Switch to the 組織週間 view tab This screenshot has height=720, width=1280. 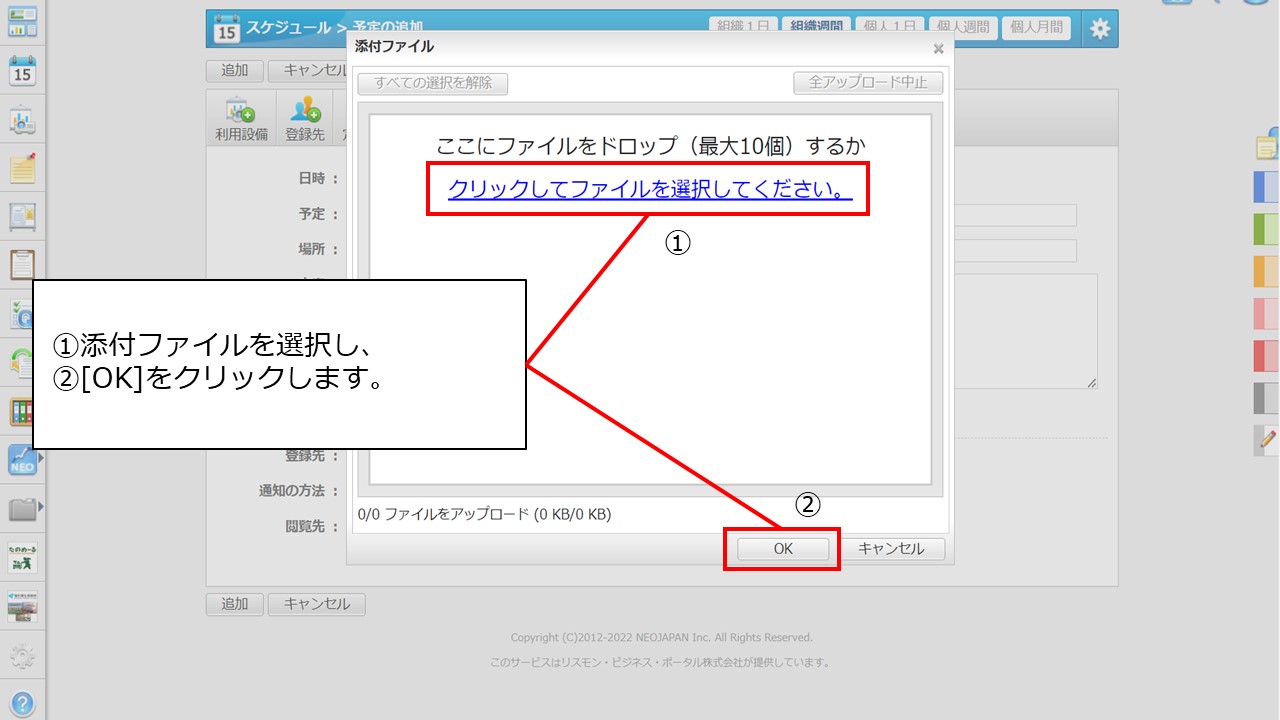click(x=816, y=28)
